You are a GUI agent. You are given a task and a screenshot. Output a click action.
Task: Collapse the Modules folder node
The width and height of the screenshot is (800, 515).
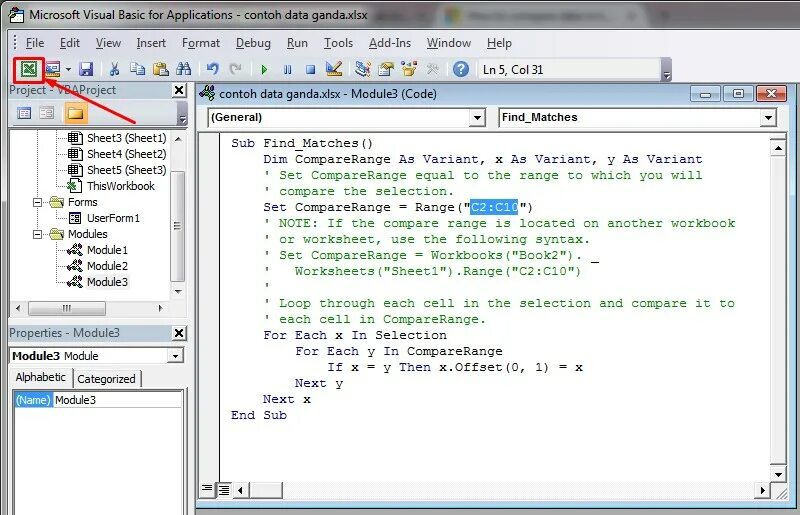[x=37, y=234]
